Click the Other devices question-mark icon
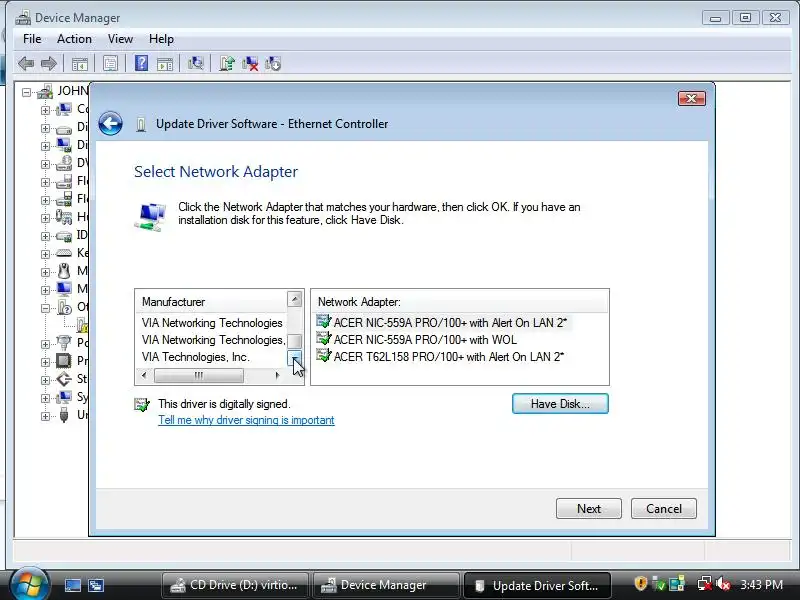The image size is (800, 600). [x=64, y=307]
